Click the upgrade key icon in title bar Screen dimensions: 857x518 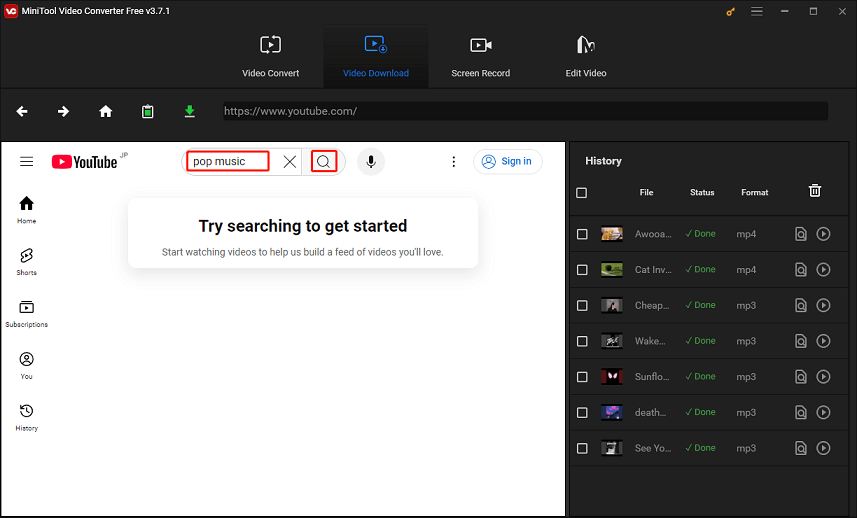point(731,11)
